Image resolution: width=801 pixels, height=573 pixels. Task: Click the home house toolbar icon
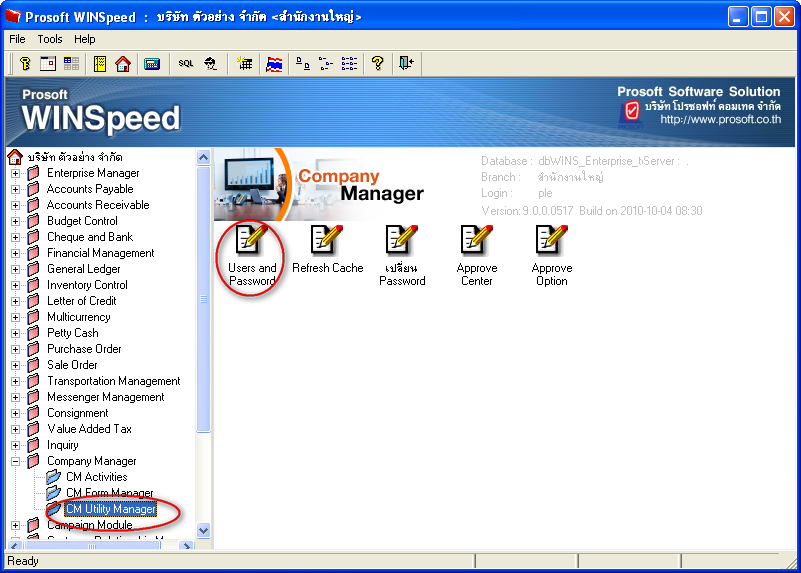click(x=123, y=64)
